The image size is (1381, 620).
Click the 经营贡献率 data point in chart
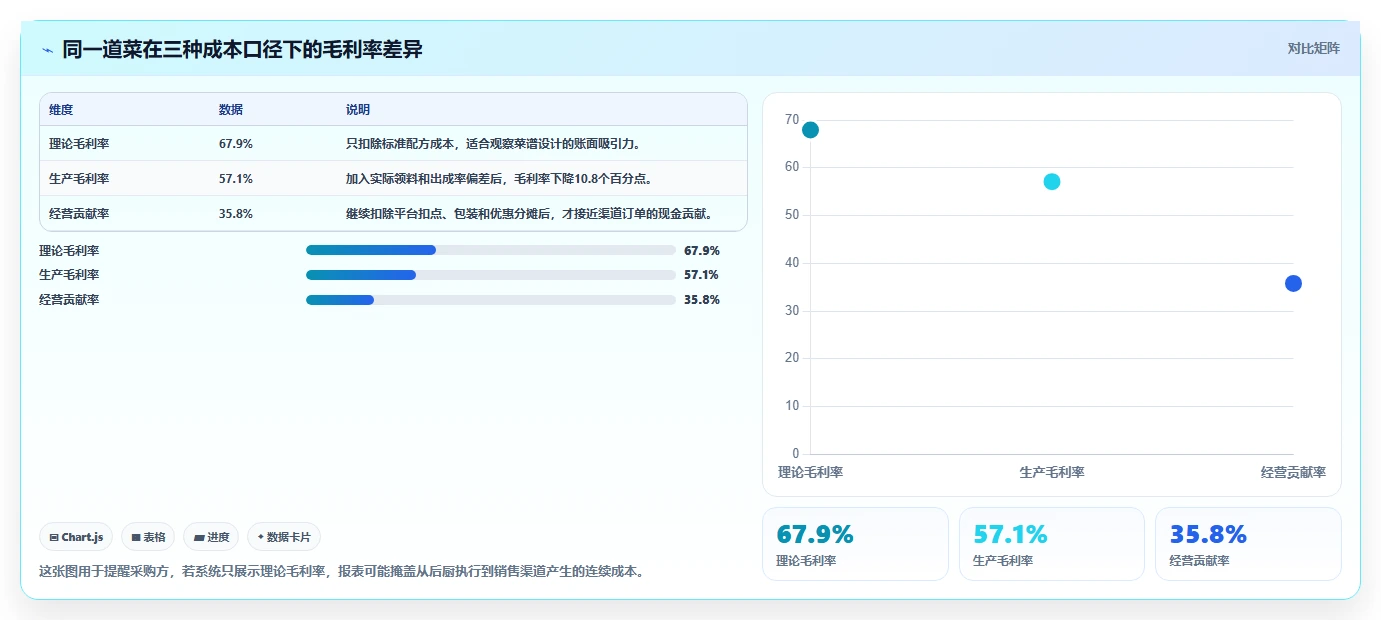tap(1293, 283)
